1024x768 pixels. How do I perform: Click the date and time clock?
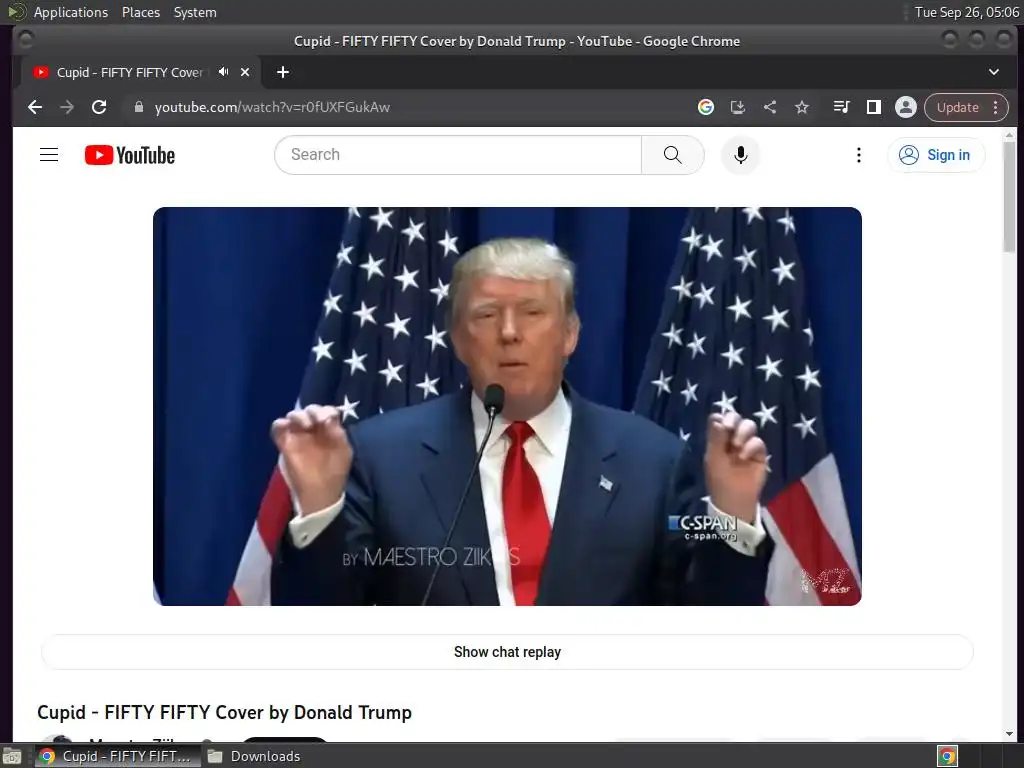pyautogui.click(x=967, y=12)
